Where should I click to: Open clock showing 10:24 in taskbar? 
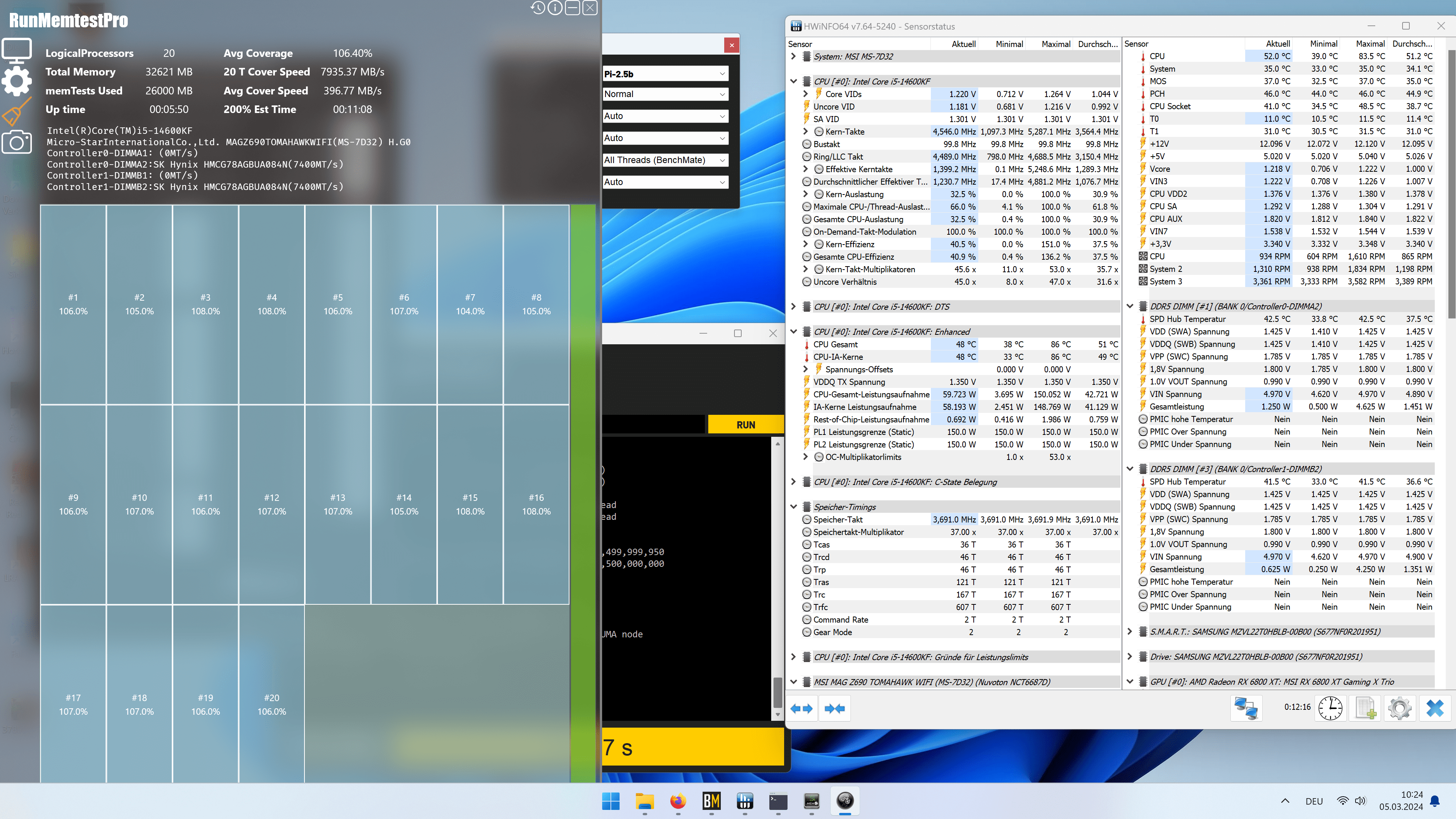pos(1401,801)
